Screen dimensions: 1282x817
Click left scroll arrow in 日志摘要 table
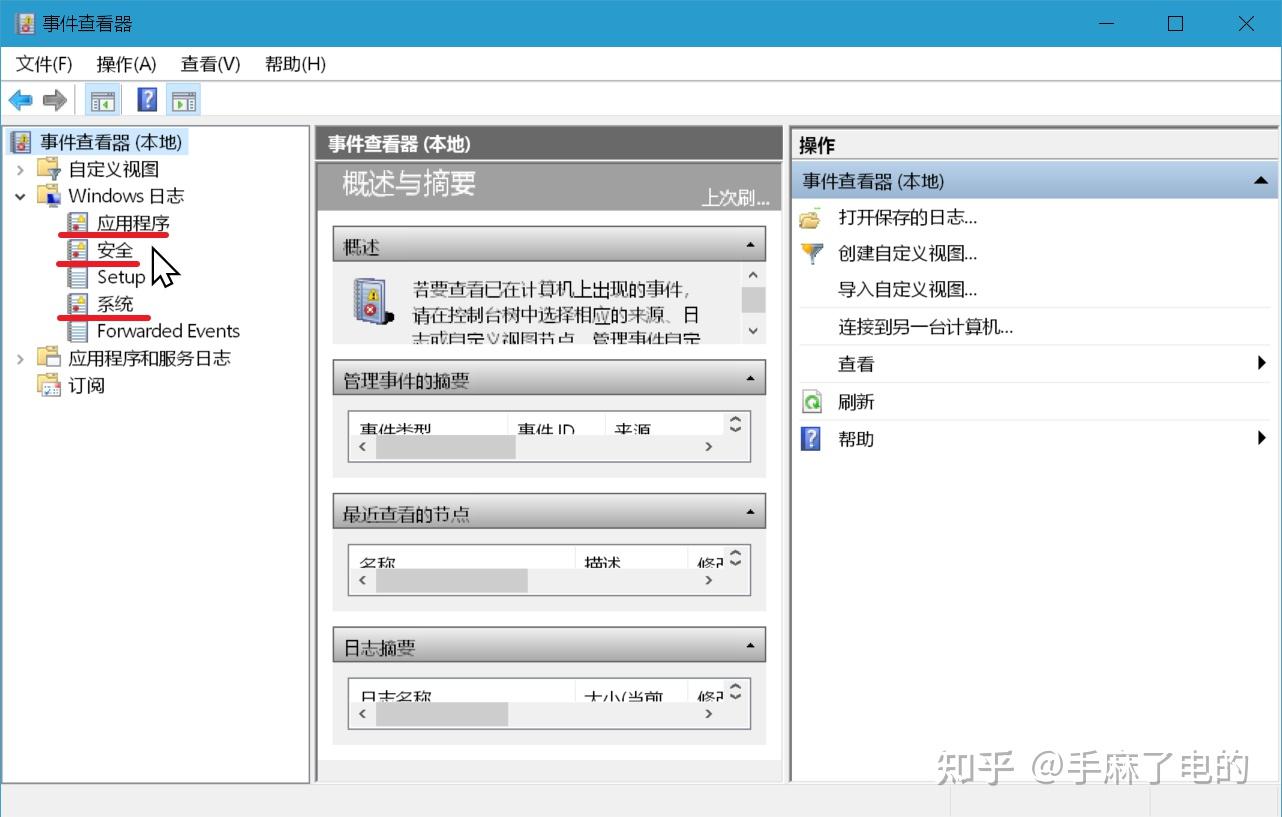[x=362, y=714]
